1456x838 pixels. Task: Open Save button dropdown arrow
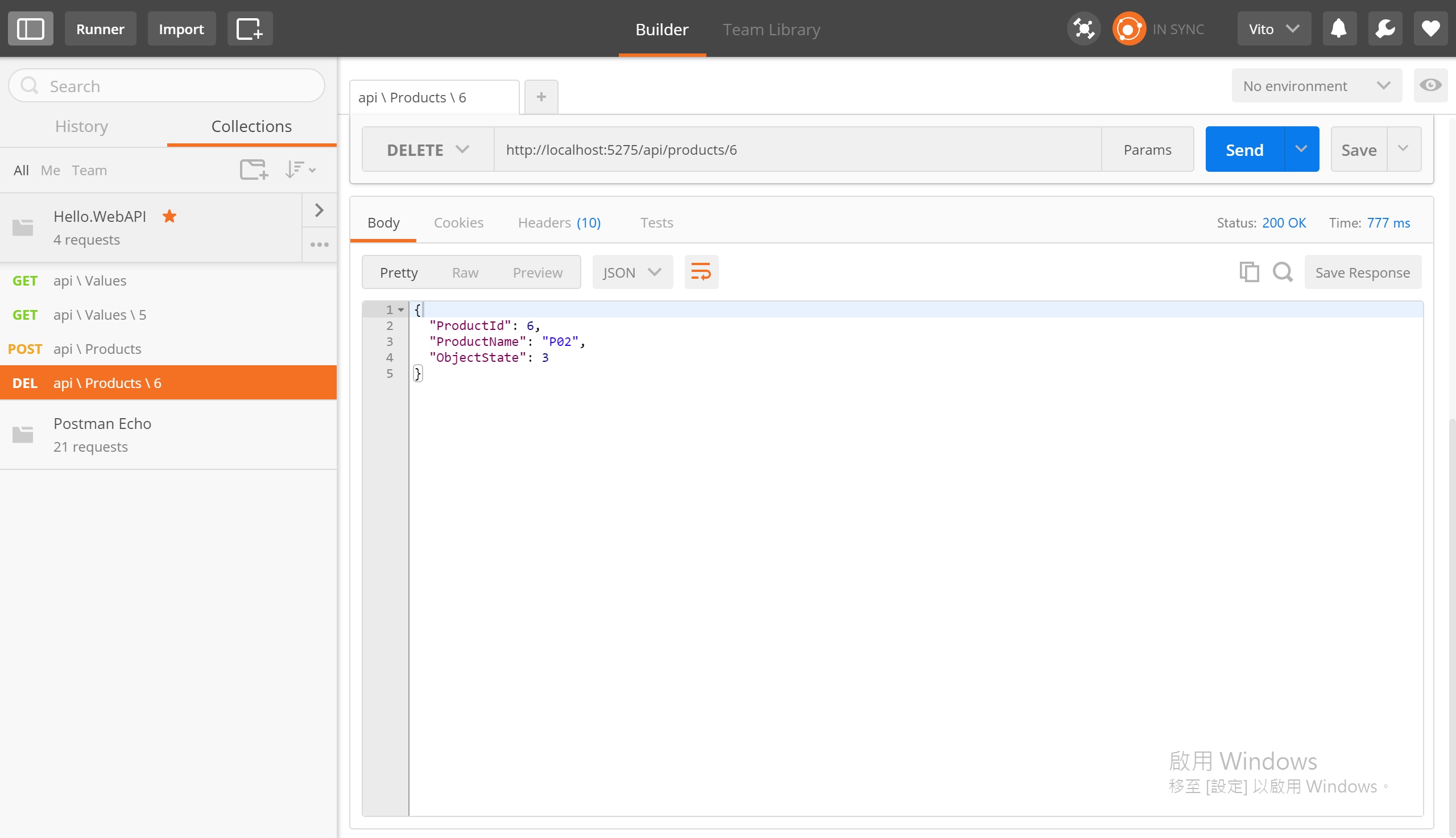coord(1404,150)
